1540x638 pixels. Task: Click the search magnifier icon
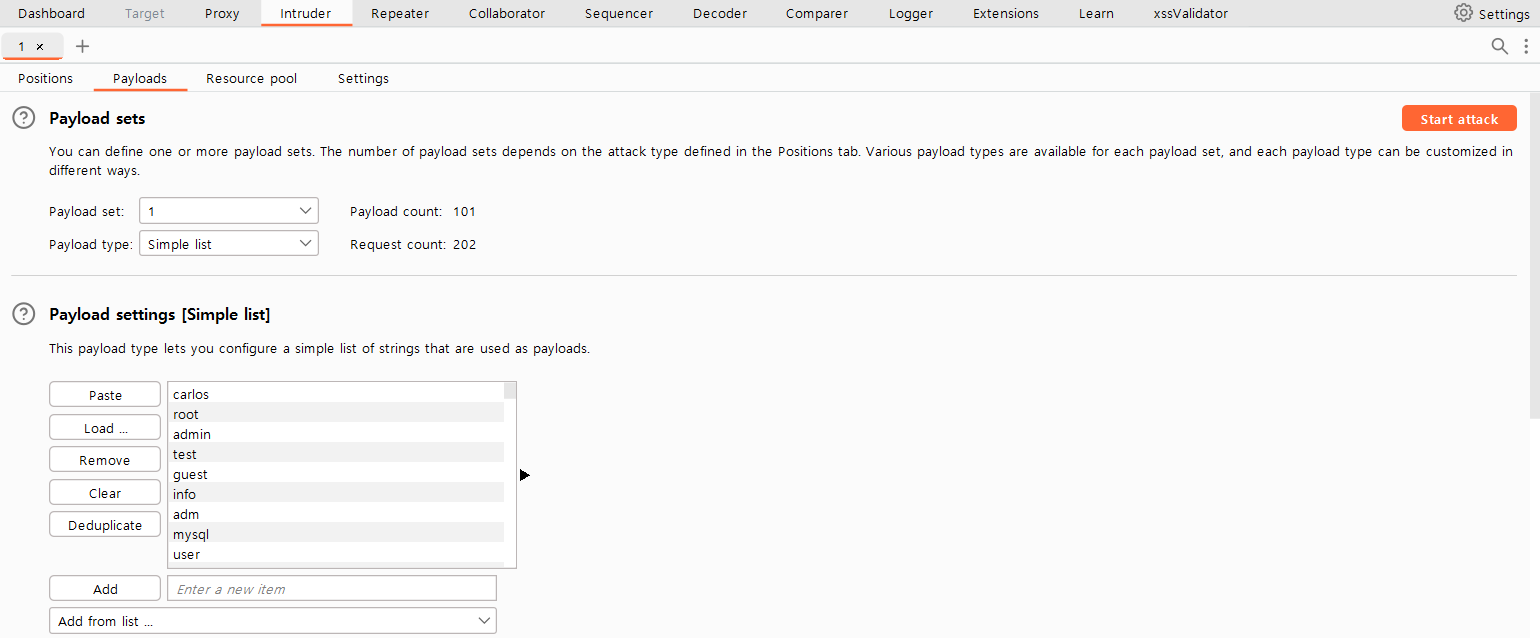pyautogui.click(x=1500, y=46)
